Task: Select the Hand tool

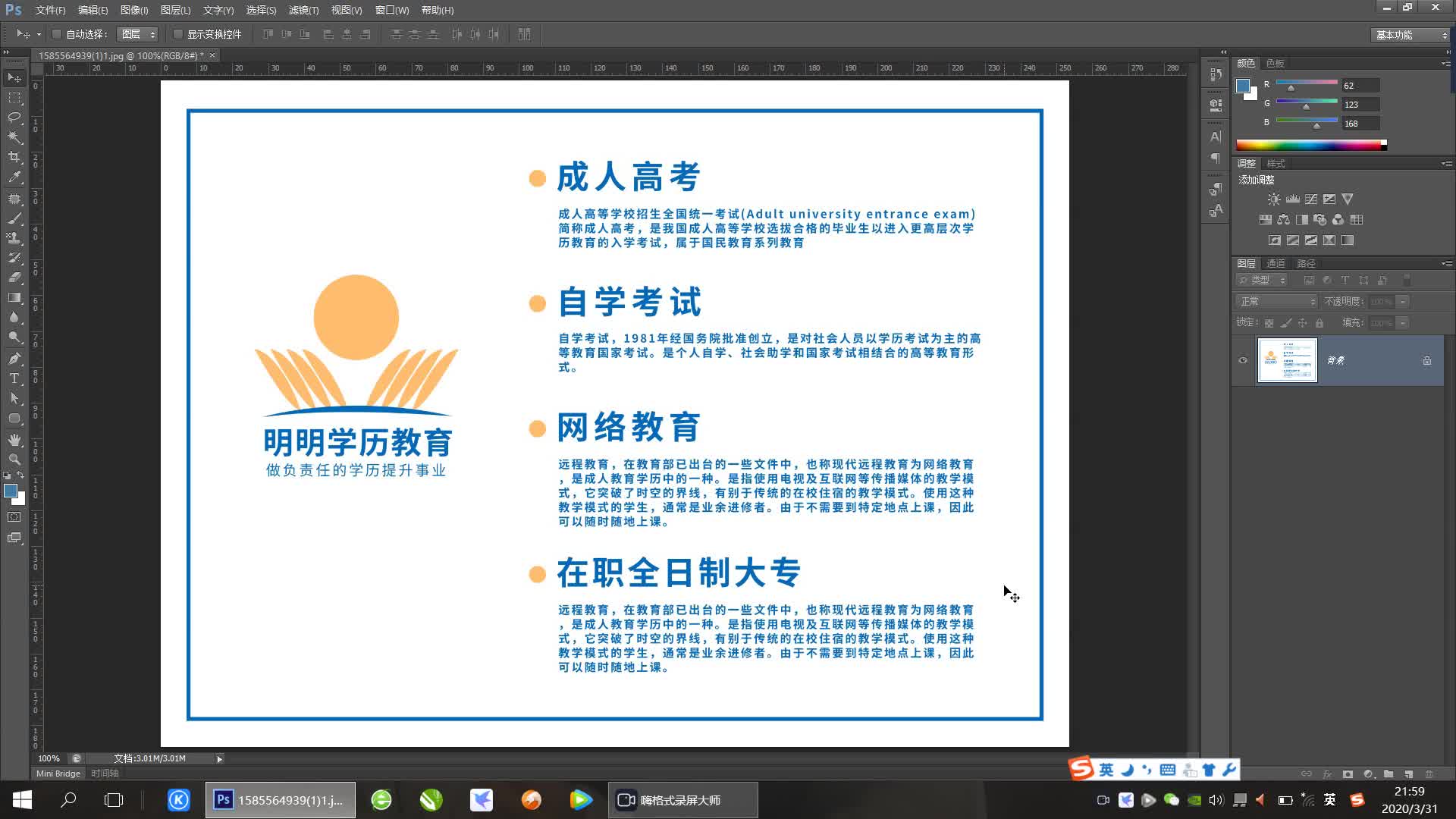Action: tap(14, 440)
